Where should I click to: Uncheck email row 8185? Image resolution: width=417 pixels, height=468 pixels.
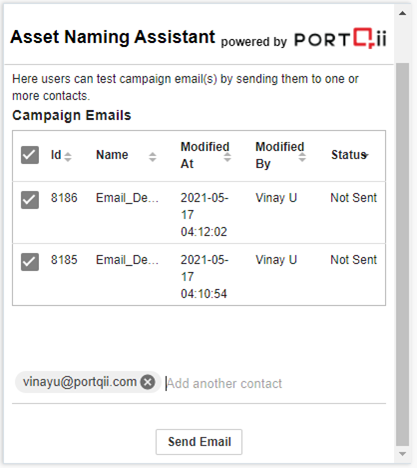[30, 262]
